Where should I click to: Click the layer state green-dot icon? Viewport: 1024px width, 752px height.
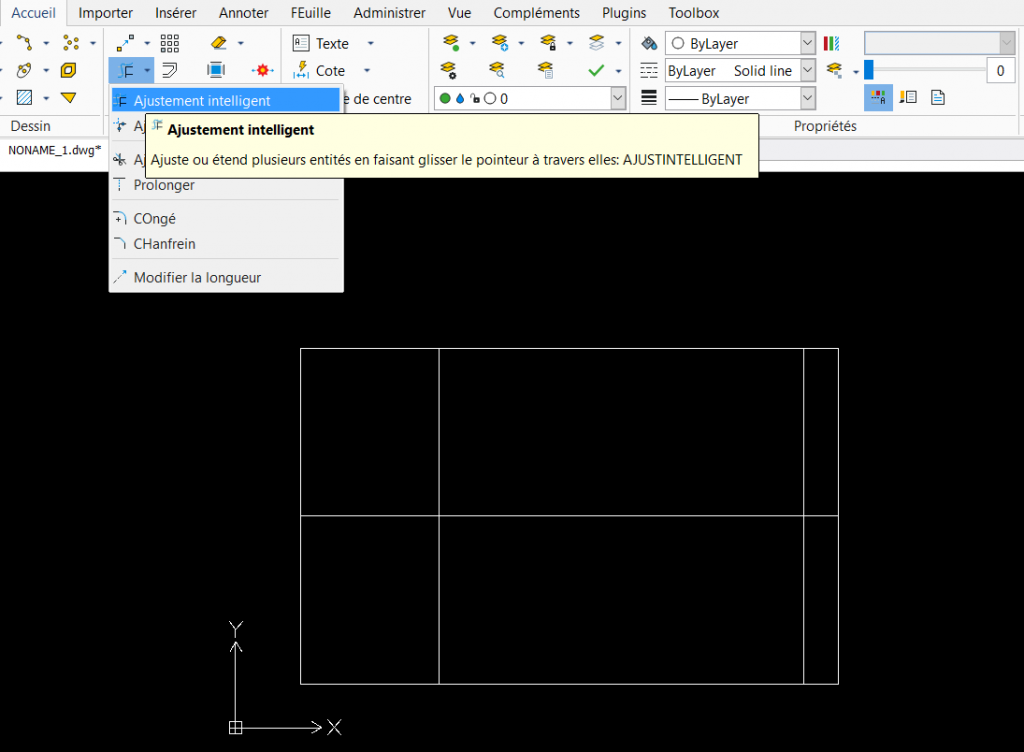point(451,43)
